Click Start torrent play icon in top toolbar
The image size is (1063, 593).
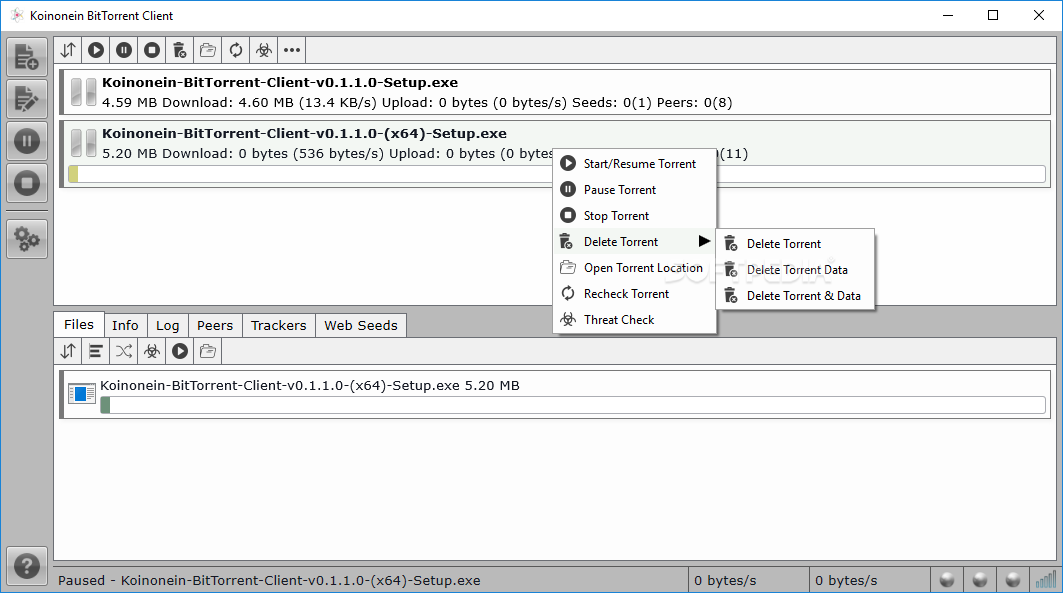pos(96,50)
